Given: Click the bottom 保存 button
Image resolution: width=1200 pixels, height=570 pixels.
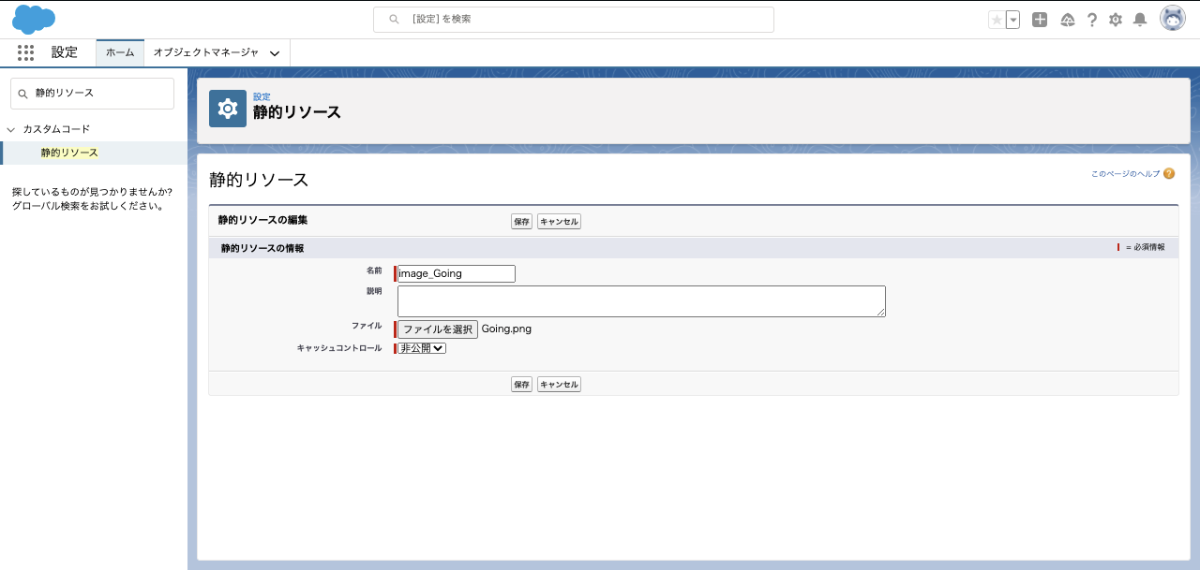Looking at the screenshot, I should 522,384.
